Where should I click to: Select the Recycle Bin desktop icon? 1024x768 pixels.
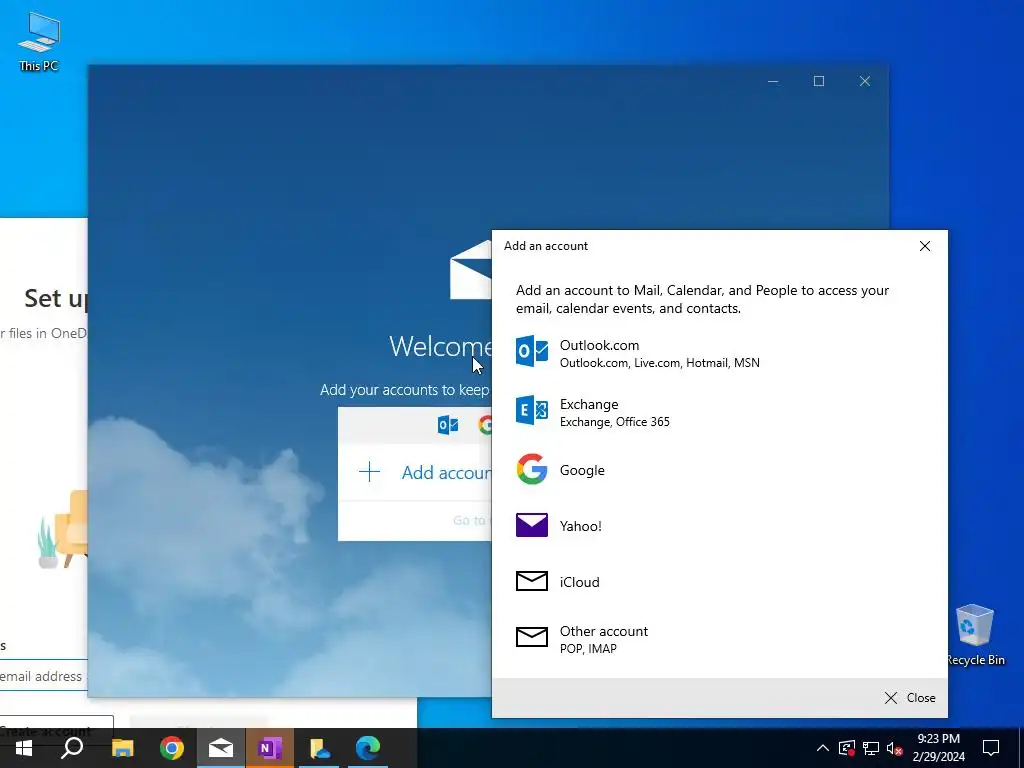975,635
